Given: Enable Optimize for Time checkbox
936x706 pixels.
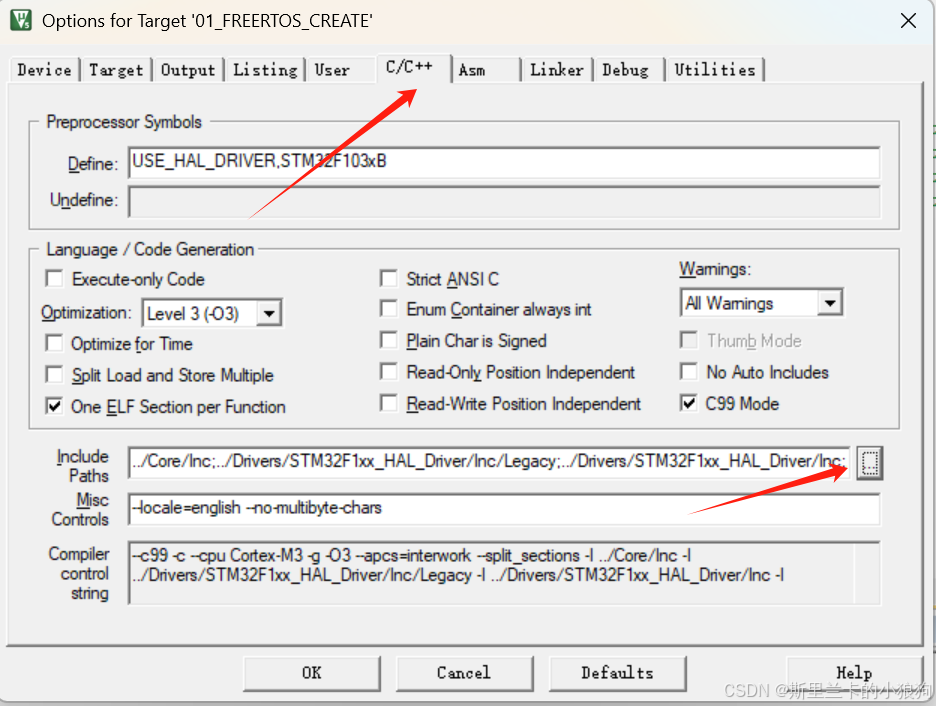Looking at the screenshot, I should (x=54, y=343).
